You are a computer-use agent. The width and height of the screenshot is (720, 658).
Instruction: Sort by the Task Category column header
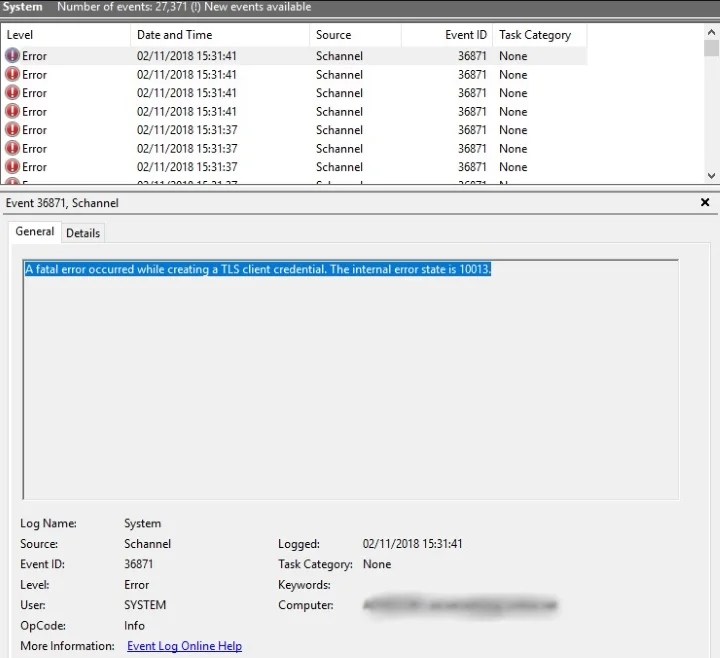pyautogui.click(x=540, y=35)
